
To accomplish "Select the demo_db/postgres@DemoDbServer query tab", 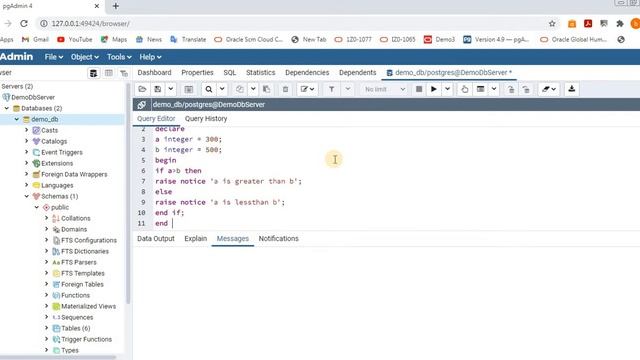I will [449, 72].
